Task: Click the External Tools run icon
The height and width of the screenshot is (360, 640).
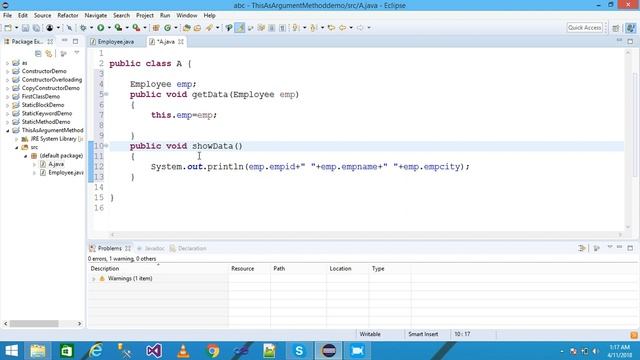Action: click(136, 28)
